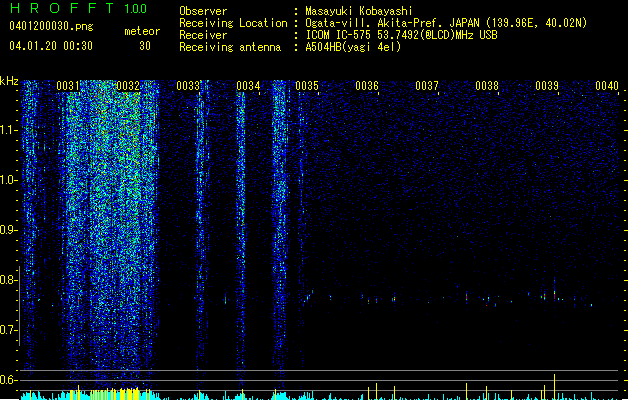
Task: Click time marker 0036
Action: point(367,86)
